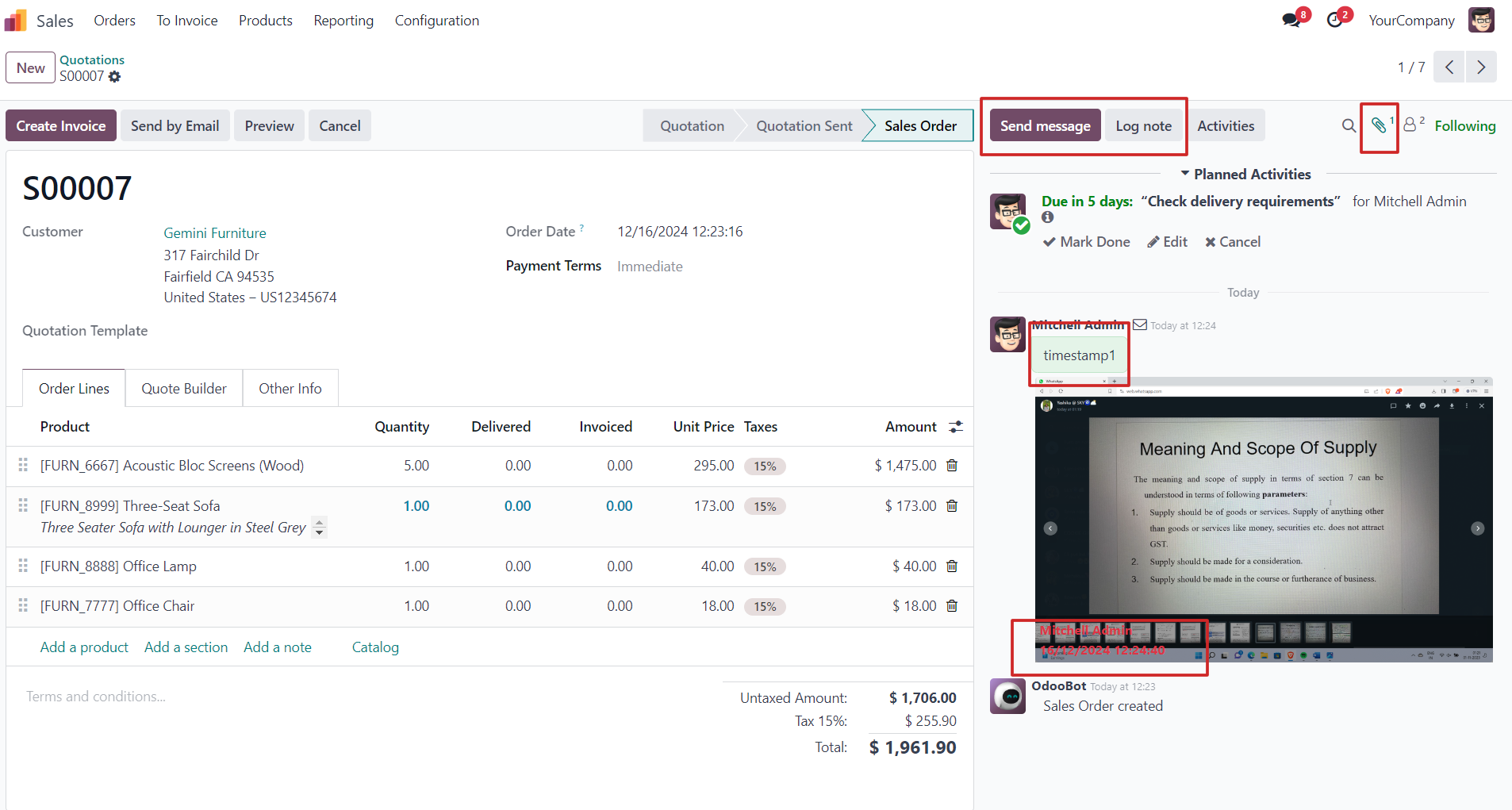
Task: Click activity info icon under Due in 5 days
Action: coord(1048,217)
